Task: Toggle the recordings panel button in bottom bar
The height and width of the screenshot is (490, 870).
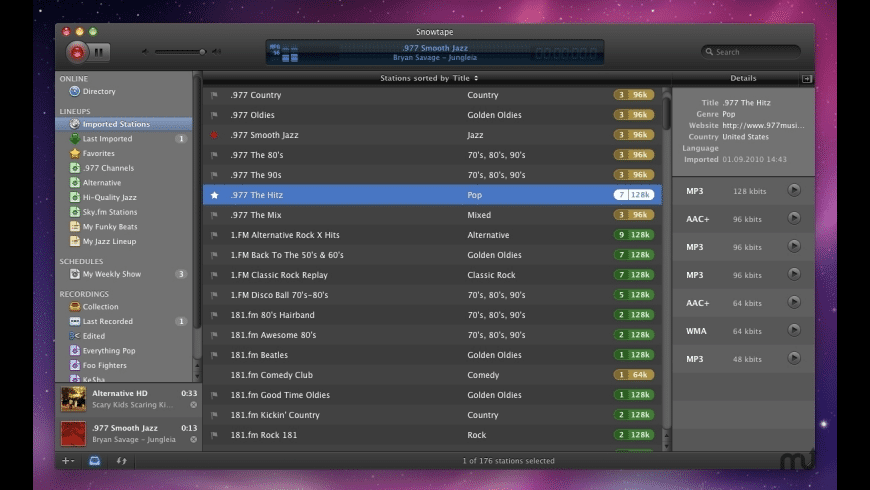Action: tap(95, 461)
